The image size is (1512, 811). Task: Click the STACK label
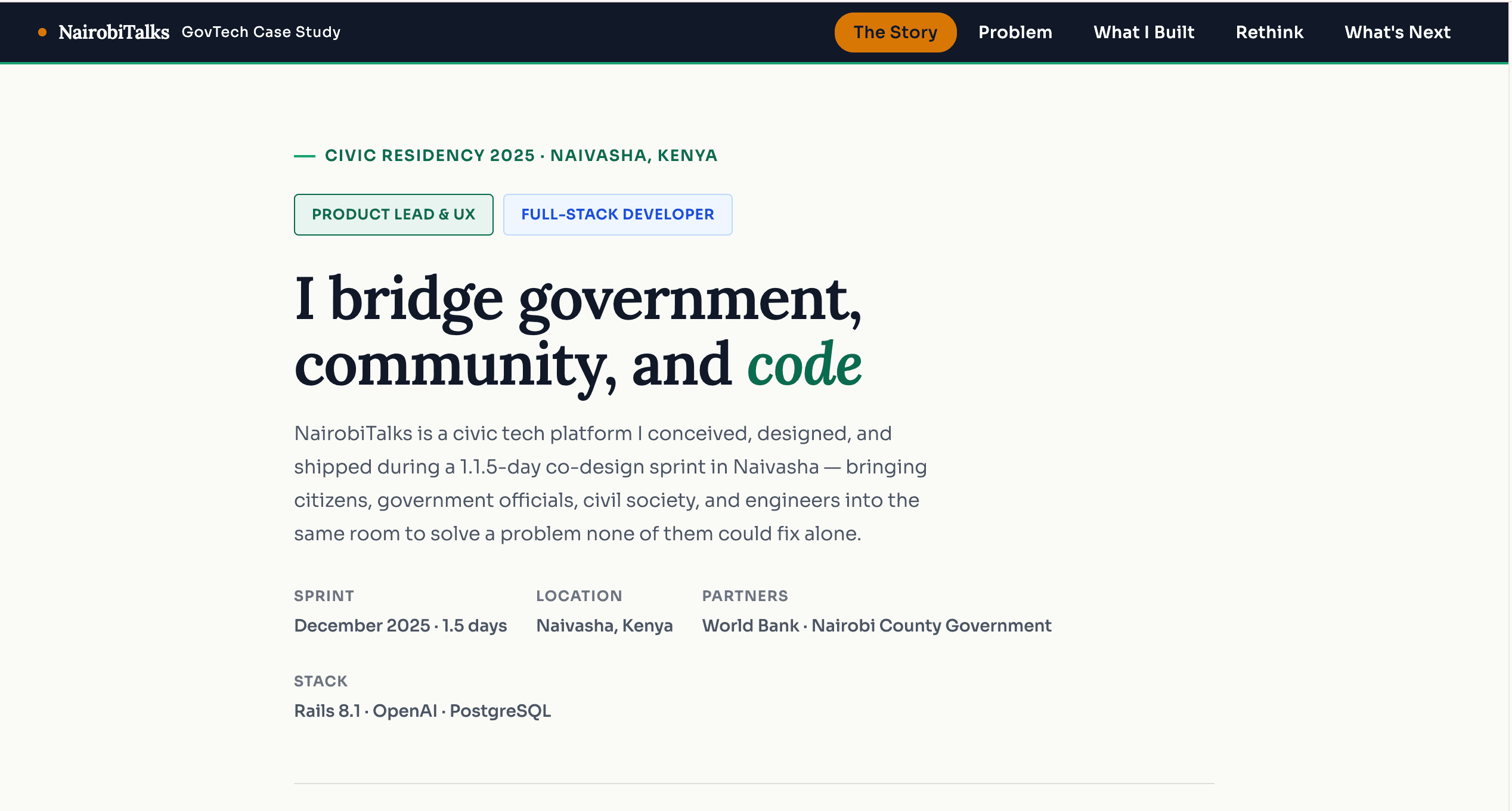pos(321,681)
